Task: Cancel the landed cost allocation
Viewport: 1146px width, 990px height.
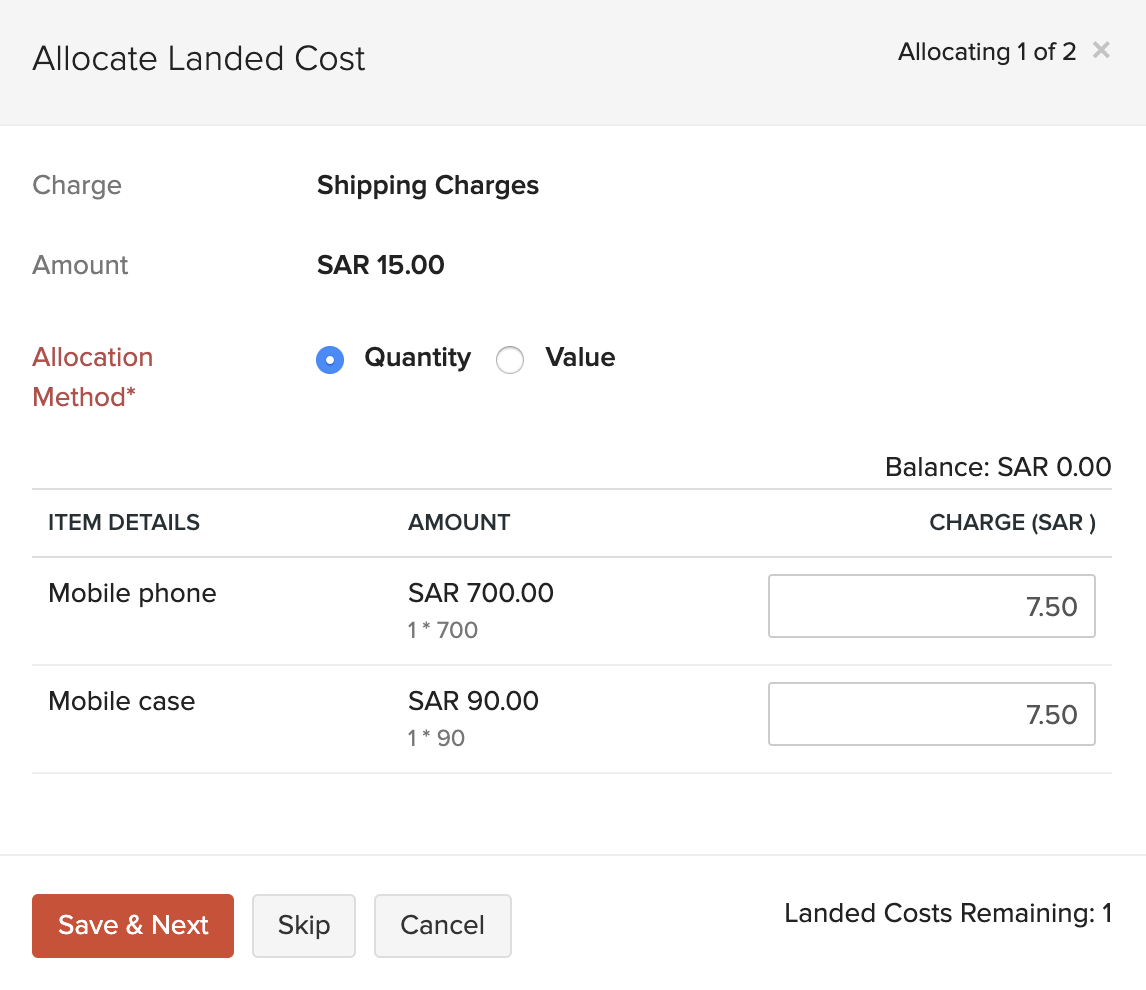Action: [442, 925]
